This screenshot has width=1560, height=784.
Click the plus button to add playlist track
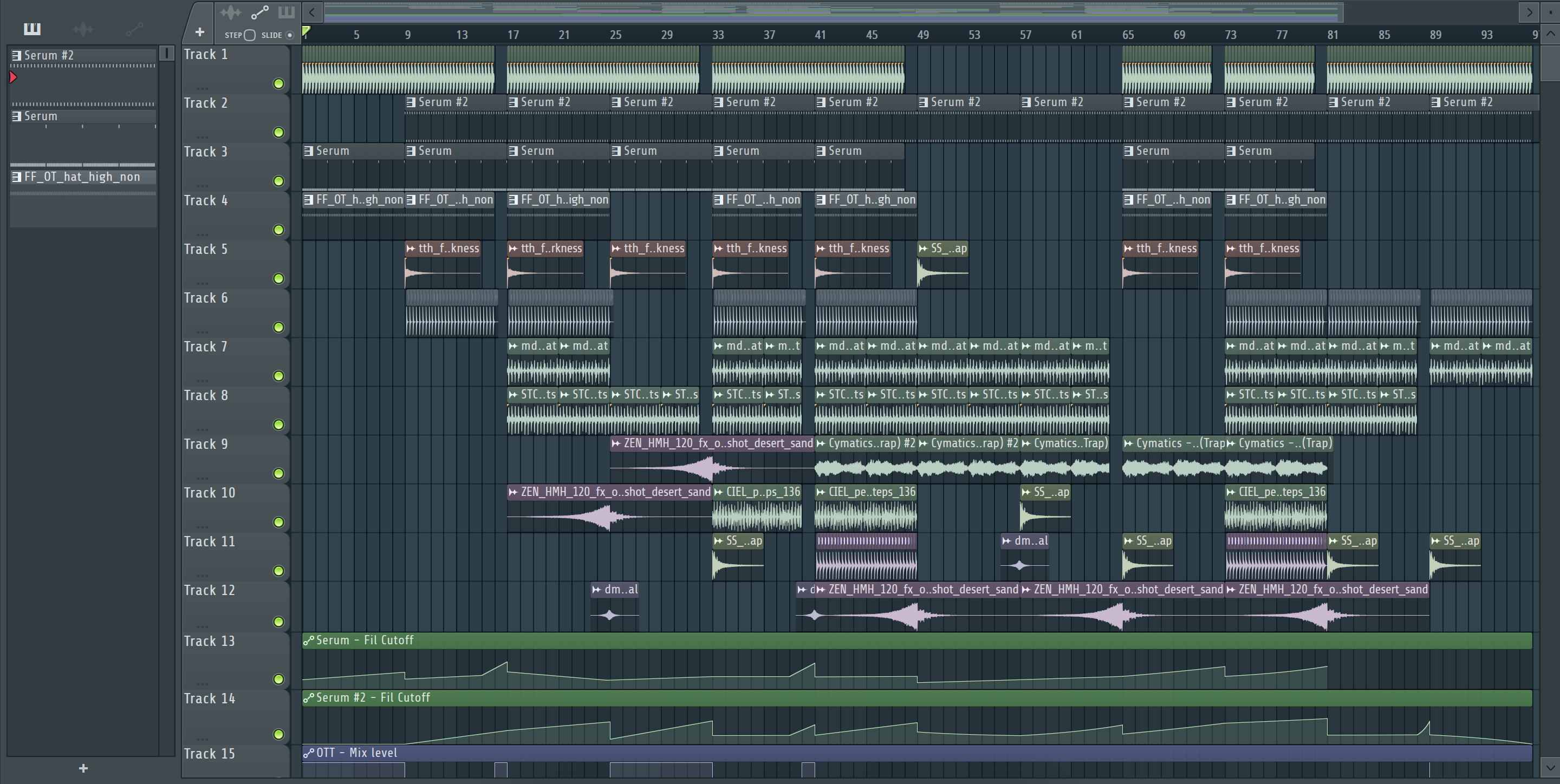(200, 32)
